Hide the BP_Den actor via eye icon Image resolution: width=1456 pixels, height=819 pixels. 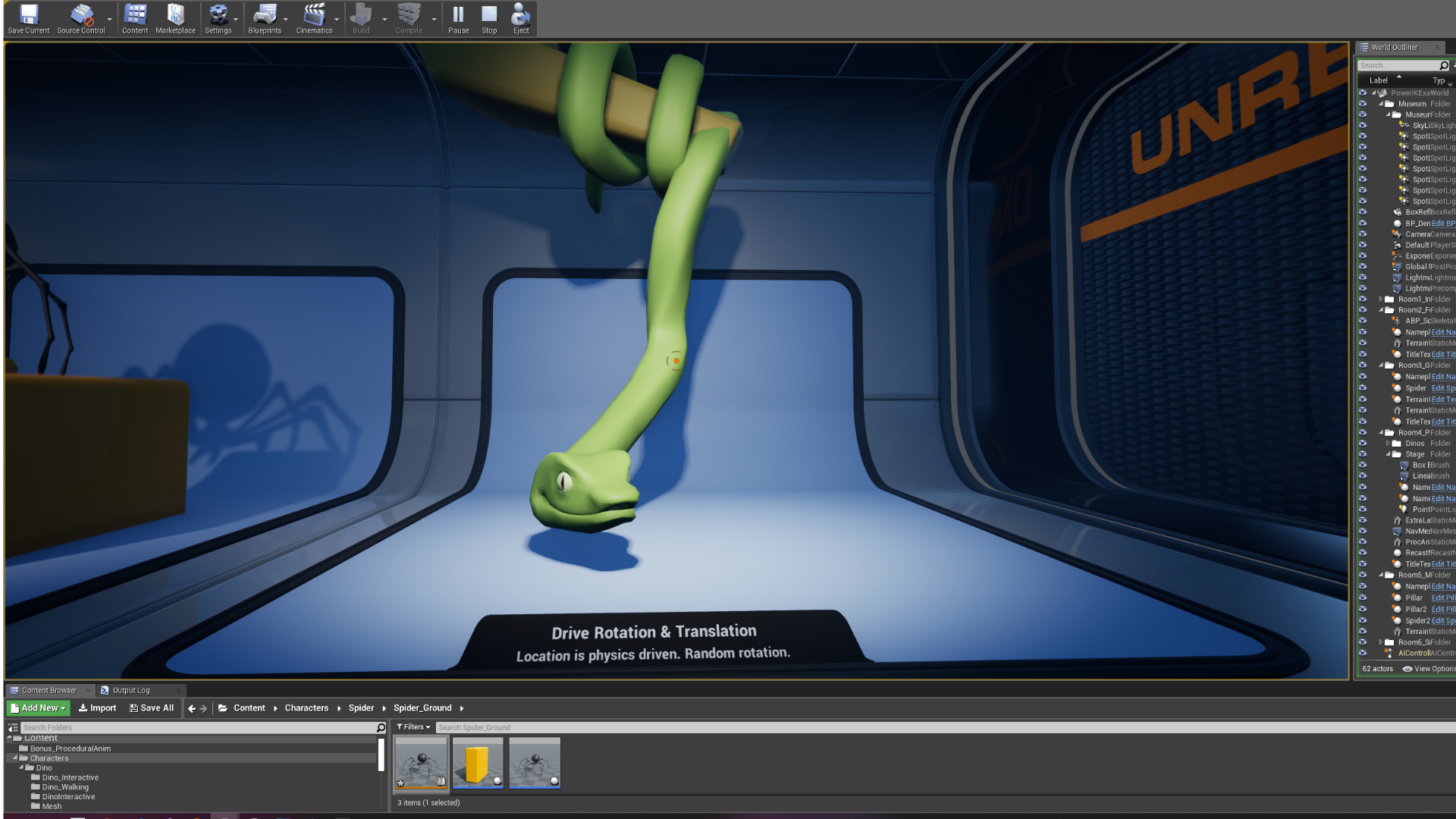click(x=1363, y=224)
